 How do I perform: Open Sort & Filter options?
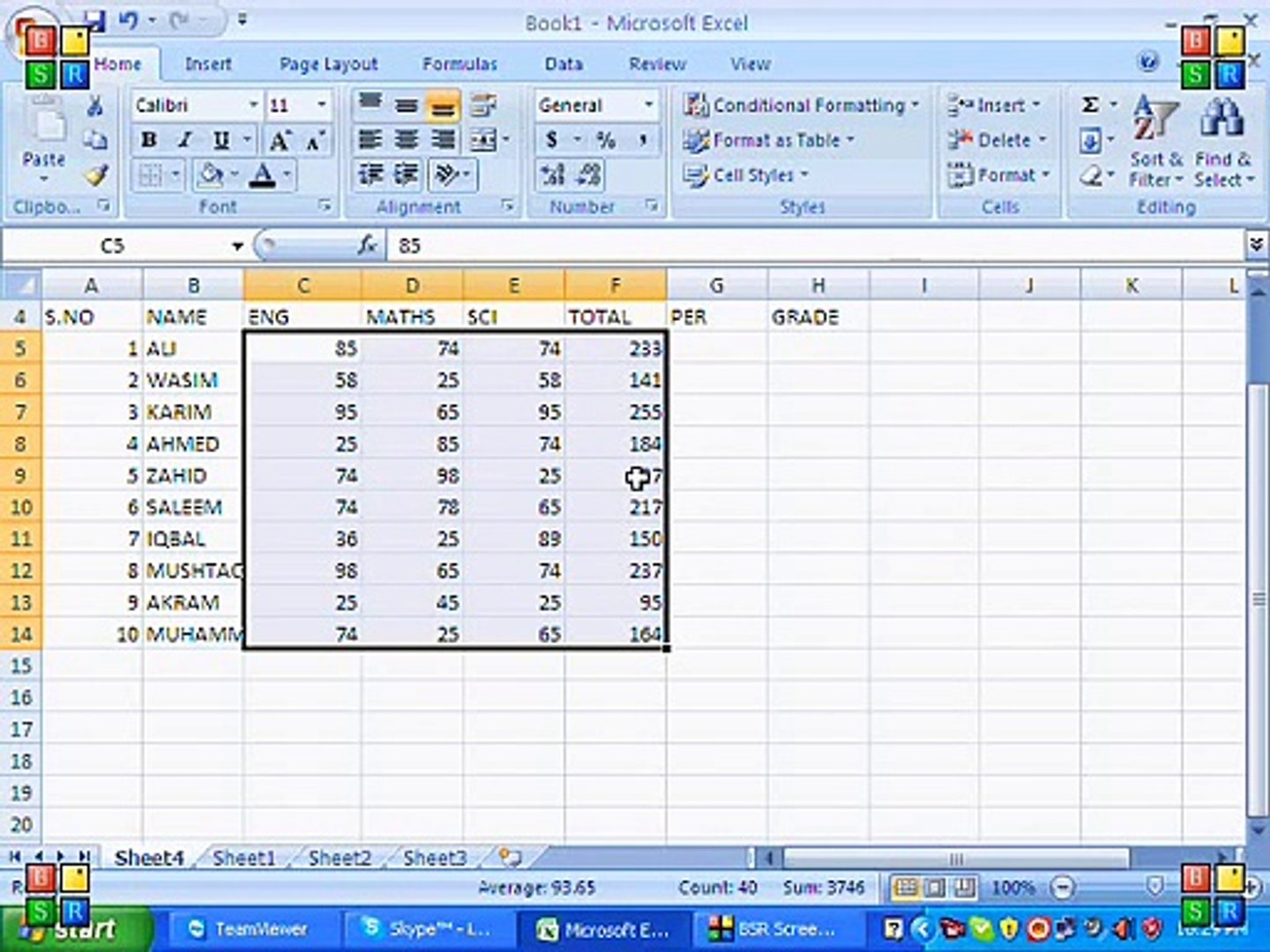tap(1156, 141)
